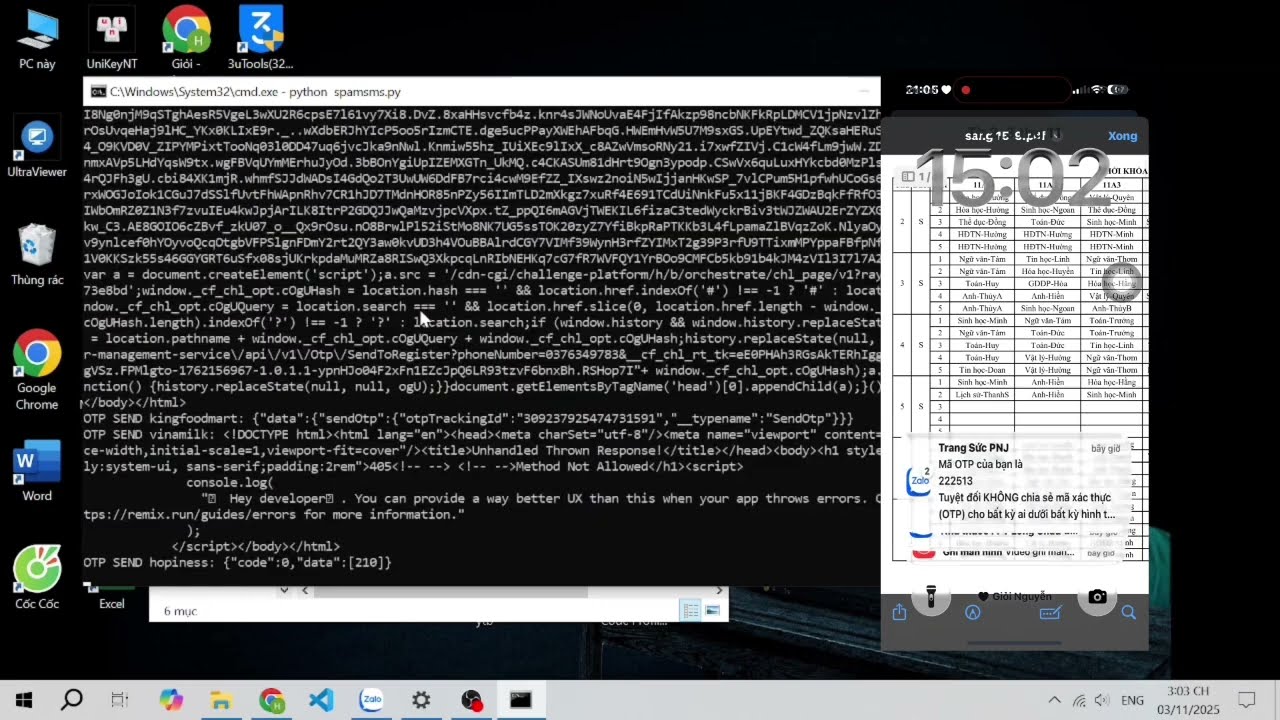The height and width of the screenshot is (720, 1280).
Task: Click the 'OTP SEND vinamilk' output line
Action: (481, 434)
